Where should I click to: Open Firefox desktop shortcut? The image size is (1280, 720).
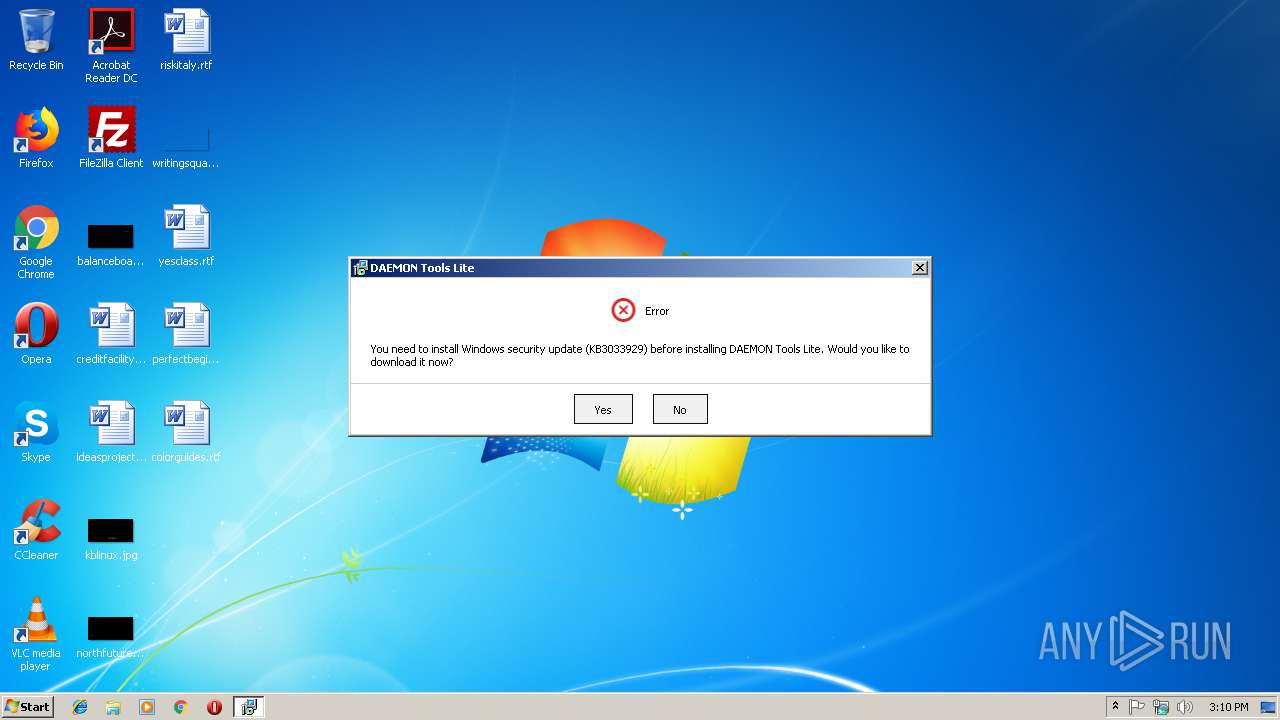[36, 138]
